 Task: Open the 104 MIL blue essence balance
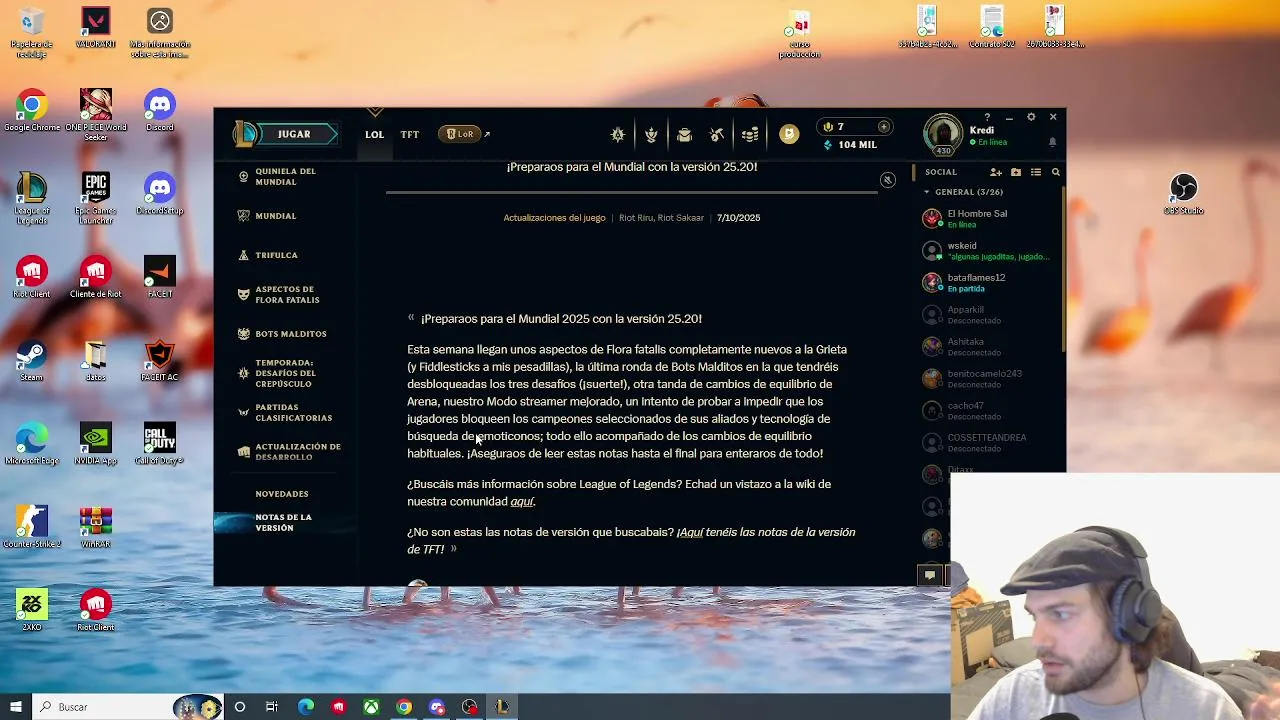click(849, 145)
